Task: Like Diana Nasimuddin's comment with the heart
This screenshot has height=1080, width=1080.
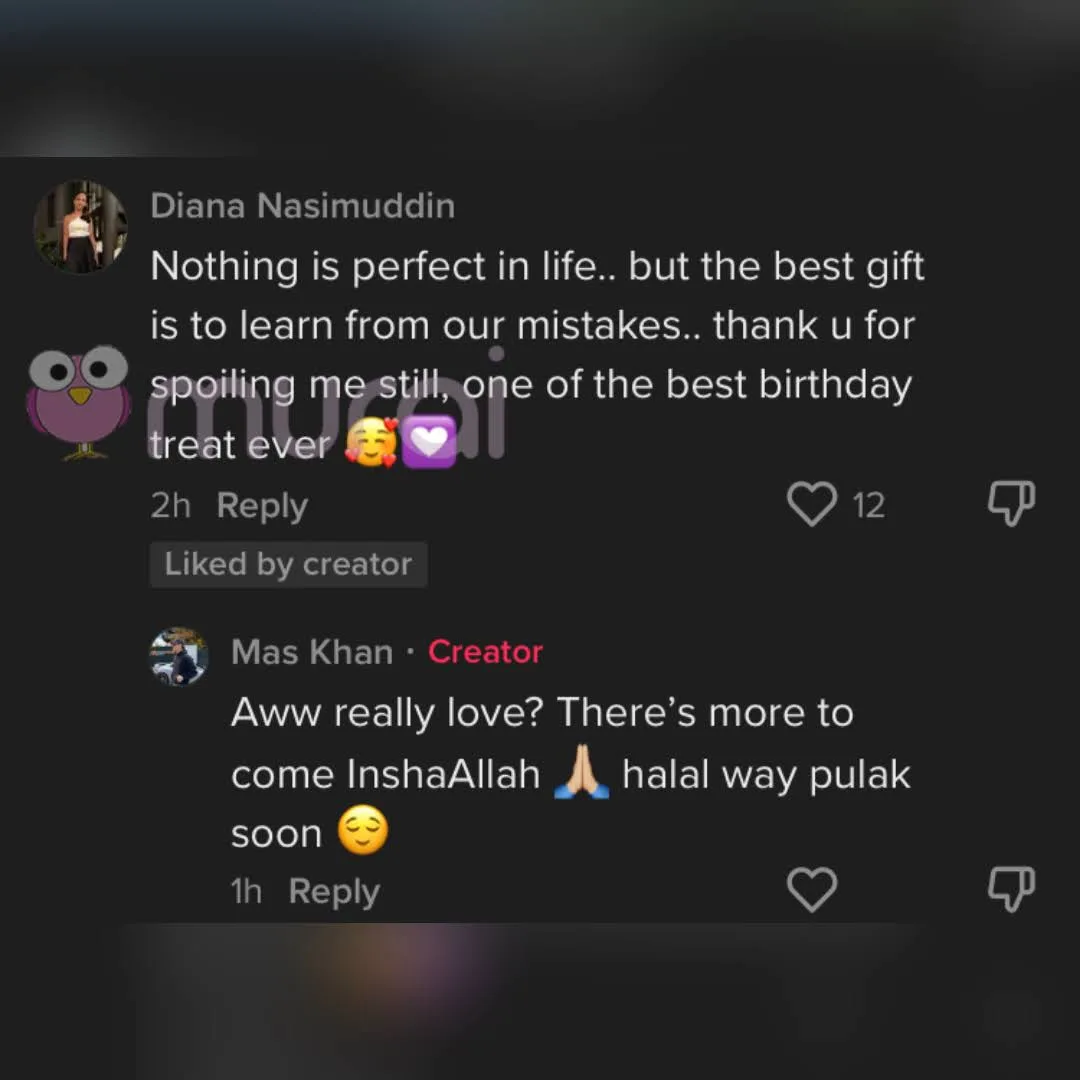Action: pos(811,504)
